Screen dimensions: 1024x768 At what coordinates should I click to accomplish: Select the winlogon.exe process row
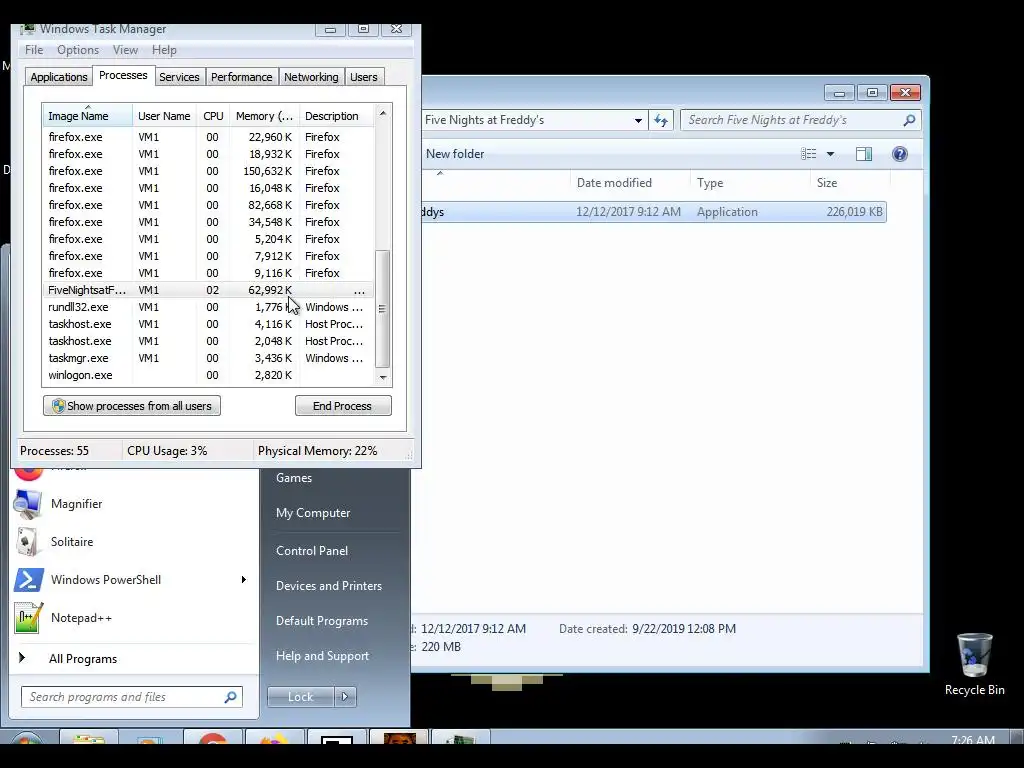click(209, 375)
